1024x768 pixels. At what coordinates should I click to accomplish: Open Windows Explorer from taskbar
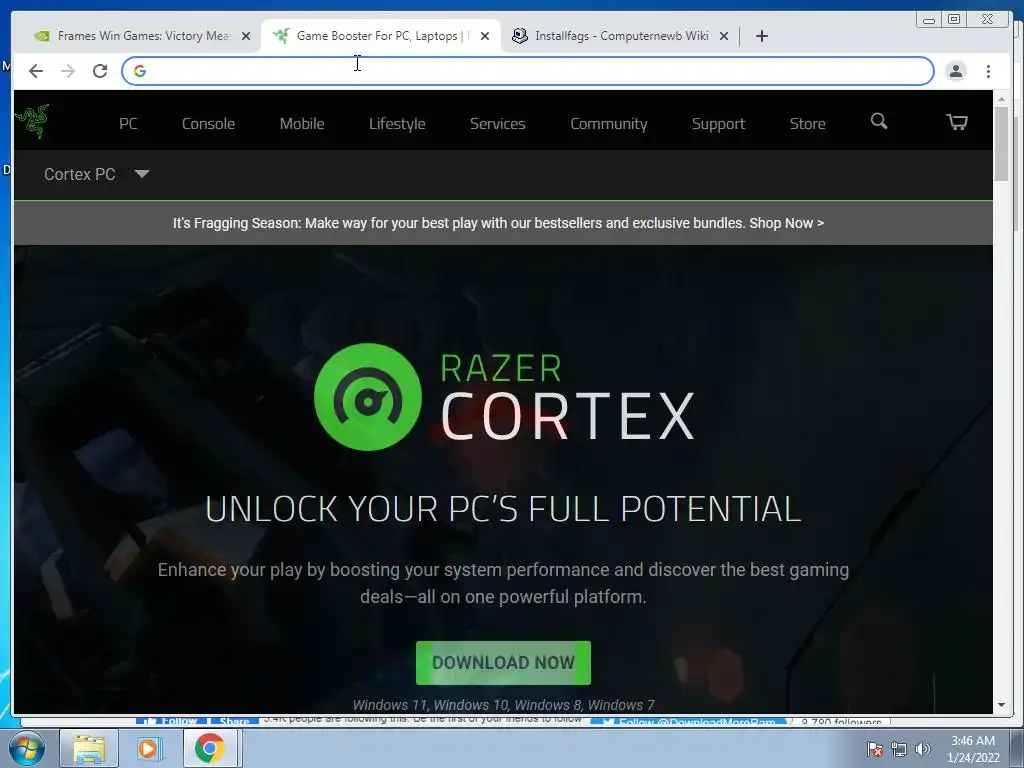(89, 748)
